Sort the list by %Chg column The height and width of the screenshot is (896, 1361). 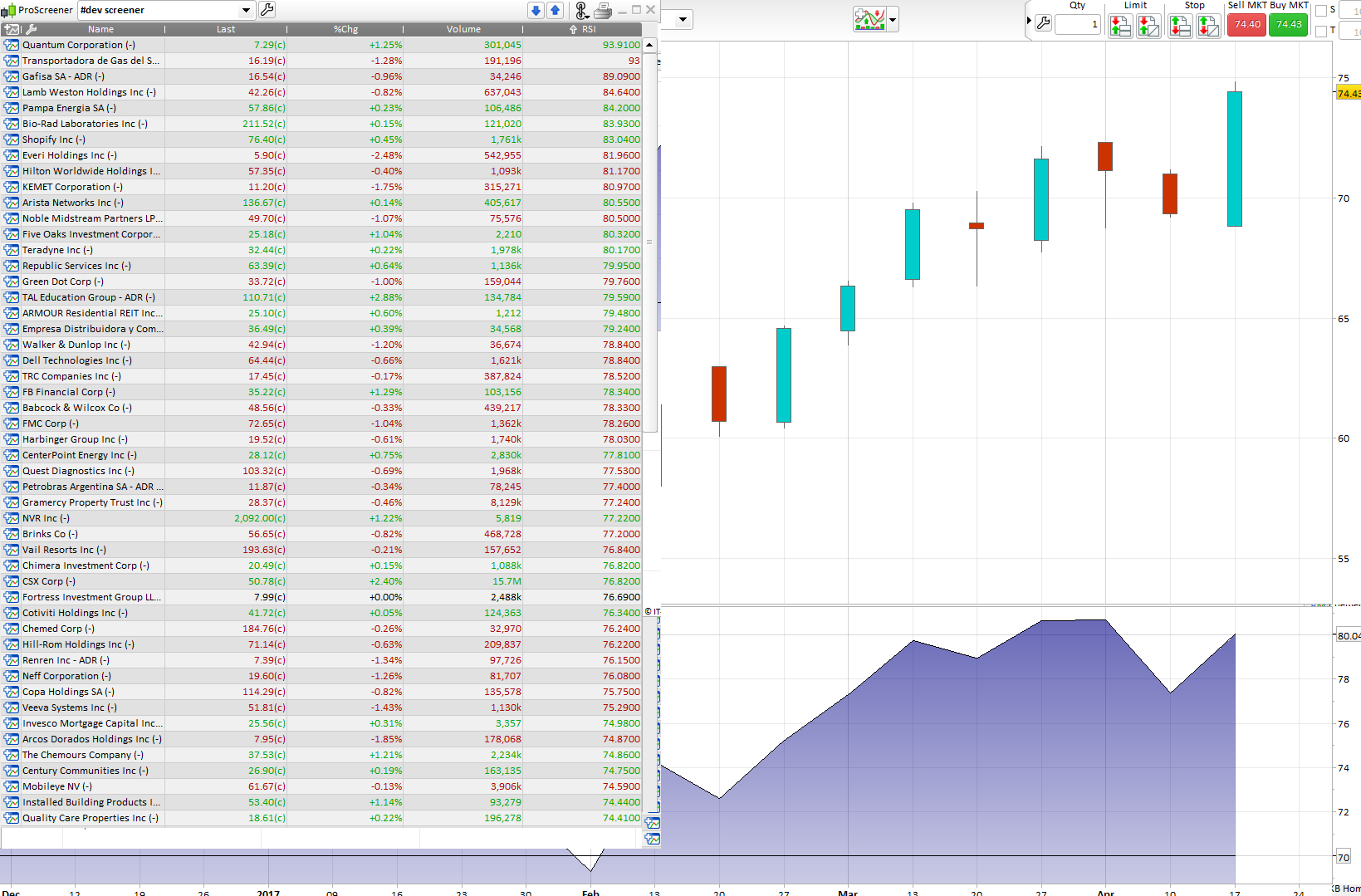[345, 29]
